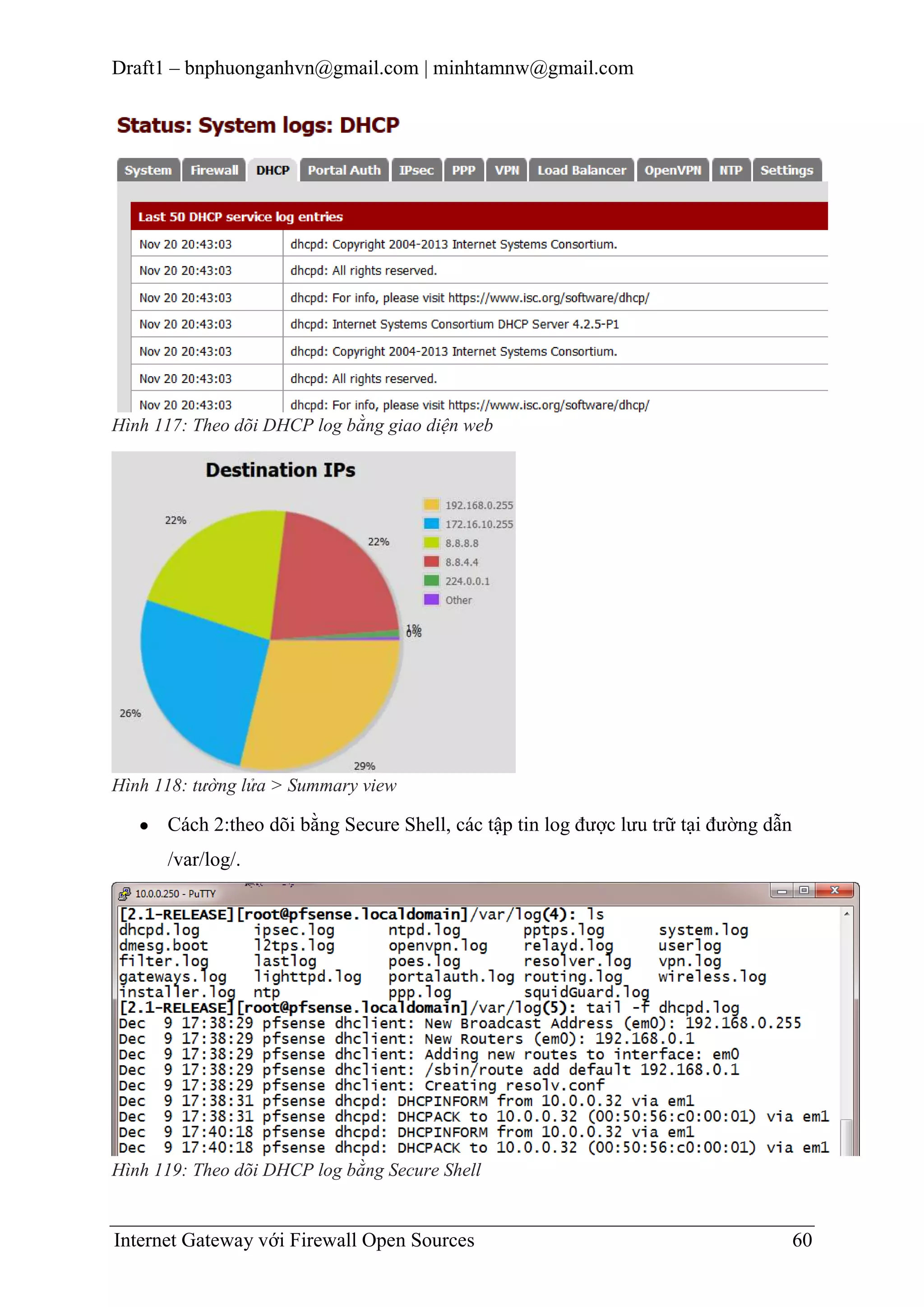Click 'portalauth.log' in the terminal listing
Viewport: 924px width, 1307px height.
(x=452, y=977)
